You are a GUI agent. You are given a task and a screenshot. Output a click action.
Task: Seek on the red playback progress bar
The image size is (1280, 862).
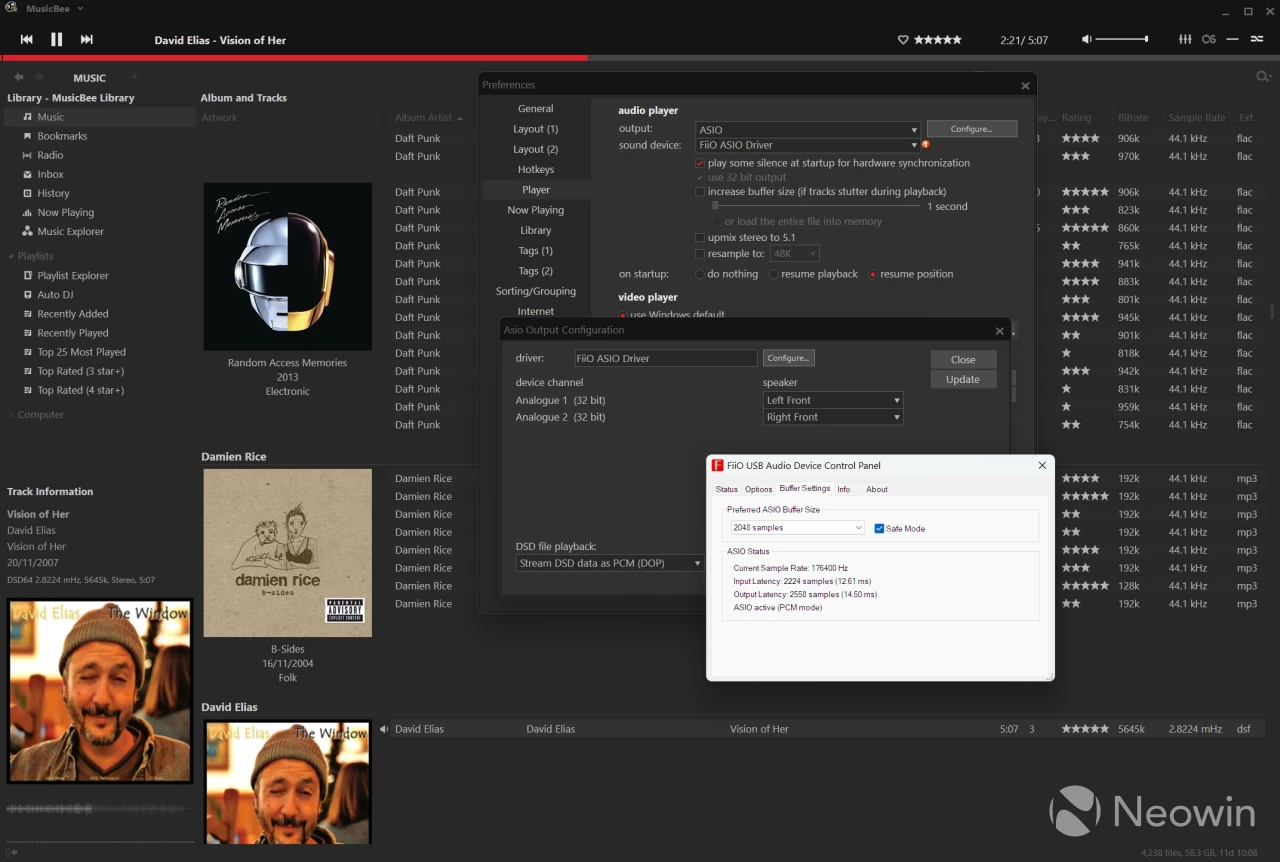coord(294,58)
